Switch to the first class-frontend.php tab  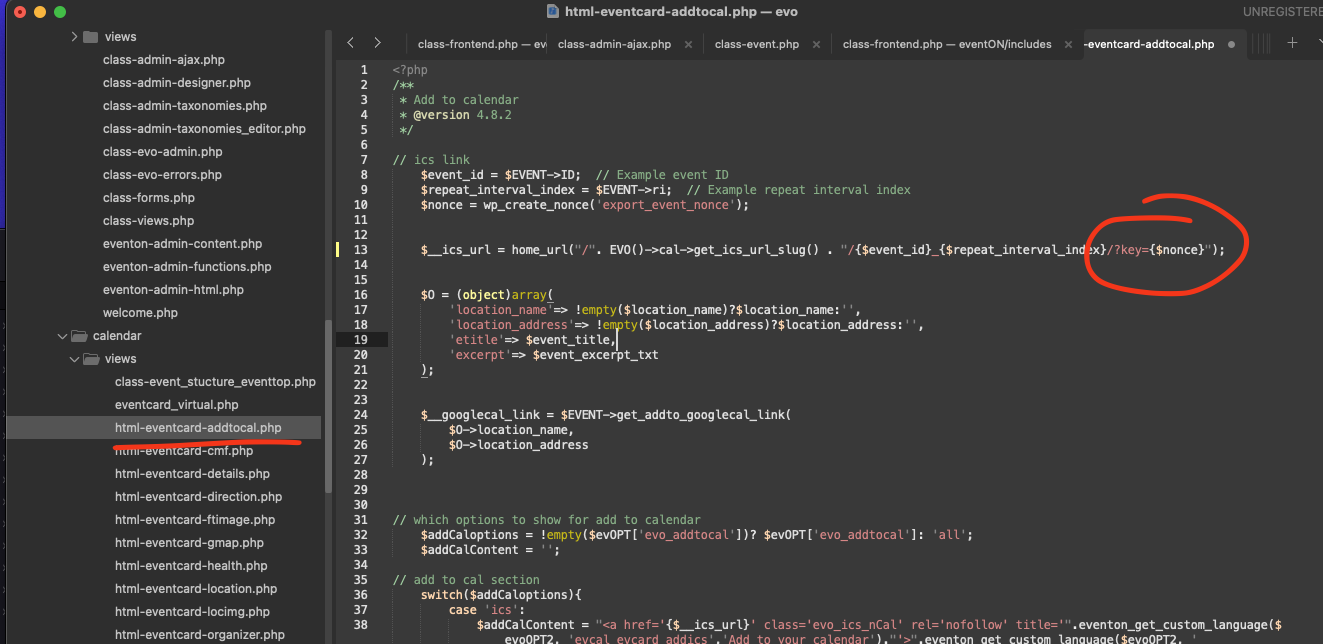click(482, 44)
